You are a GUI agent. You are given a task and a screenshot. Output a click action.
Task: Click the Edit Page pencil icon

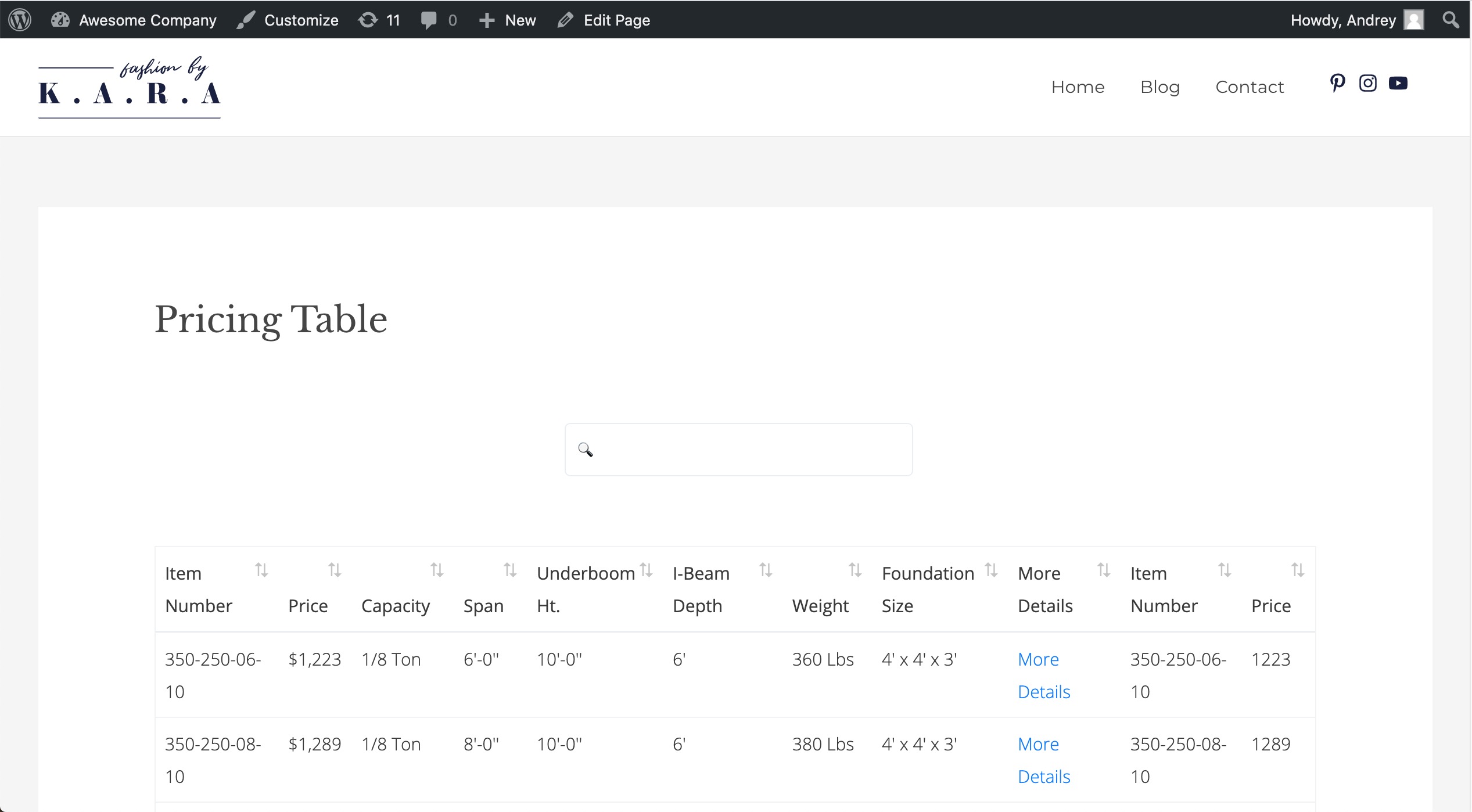click(565, 20)
